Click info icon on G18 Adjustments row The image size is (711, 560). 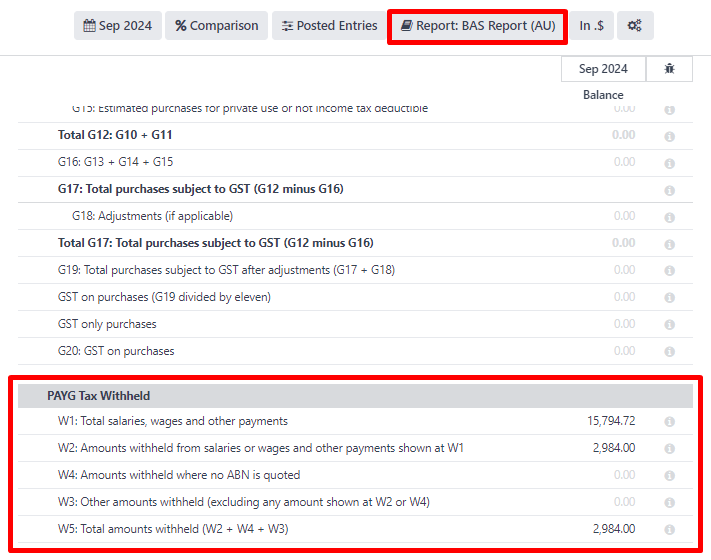coord(669,217)
